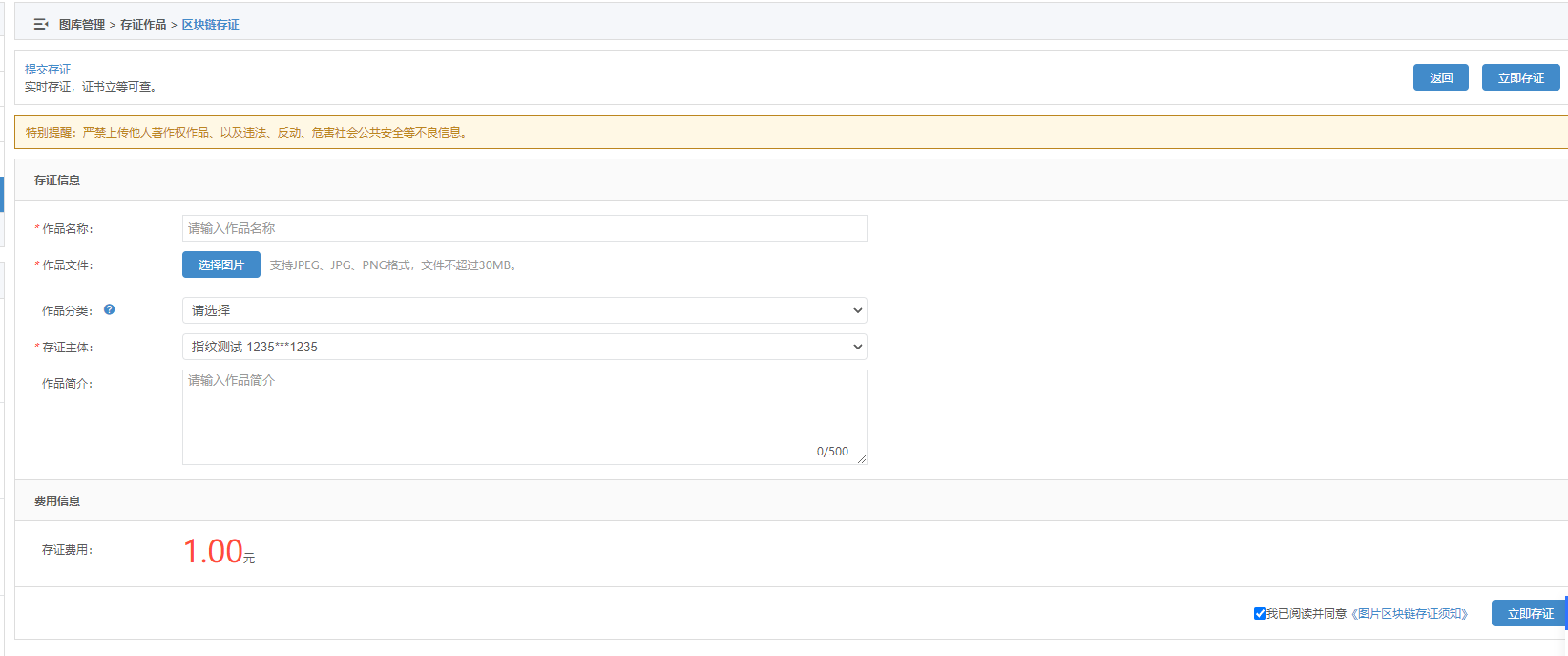This screenshot has height=656, width=1568.
Task: Focus the 作品名称 input field
Action: [524, 228]
